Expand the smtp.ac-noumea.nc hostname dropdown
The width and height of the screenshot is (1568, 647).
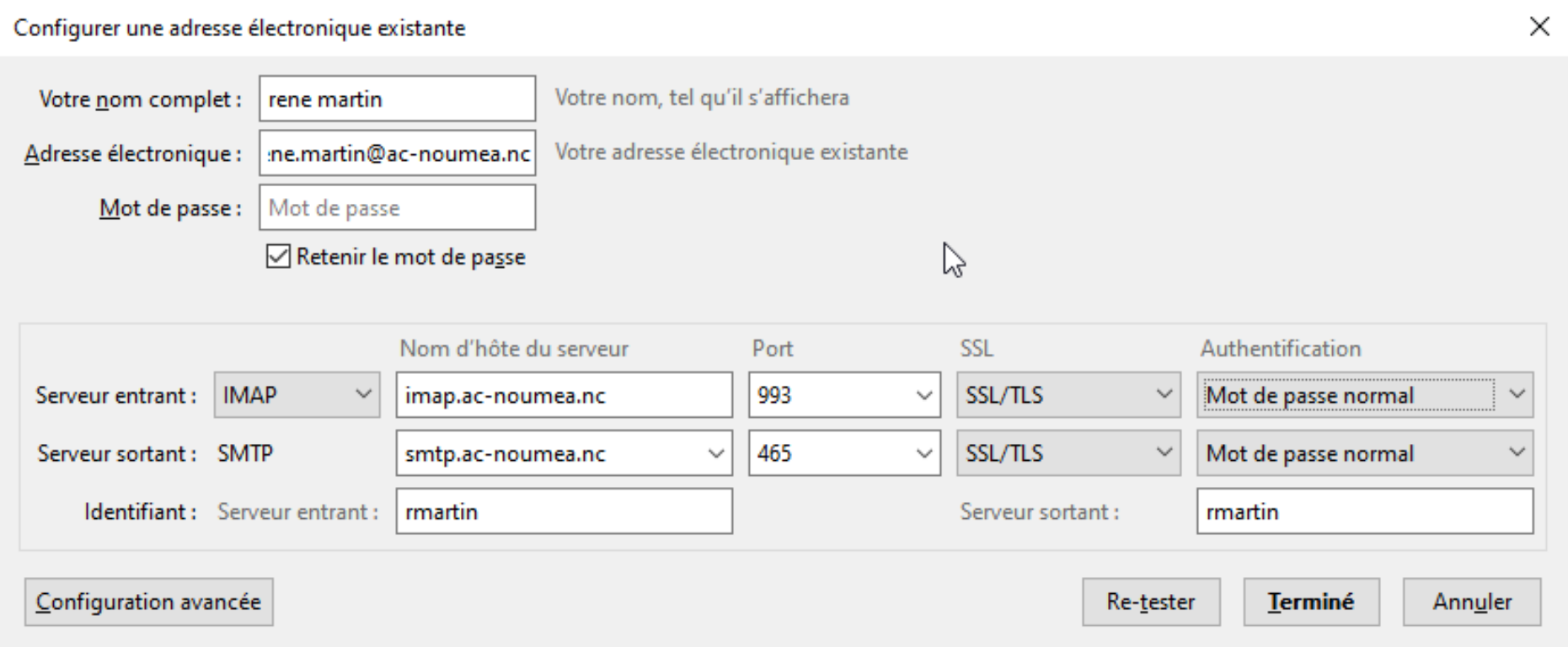click(715, 453)
